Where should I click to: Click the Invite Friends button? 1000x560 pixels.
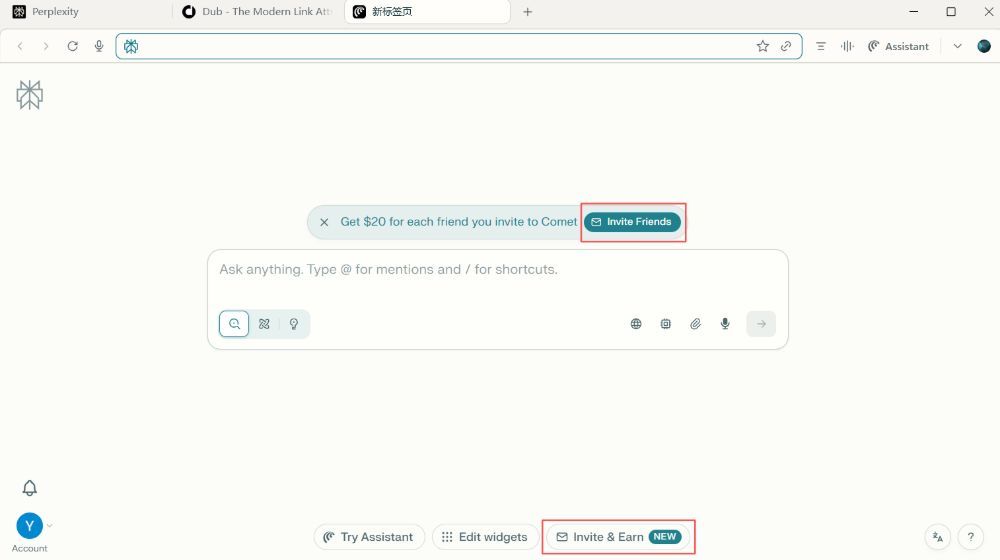632,222
